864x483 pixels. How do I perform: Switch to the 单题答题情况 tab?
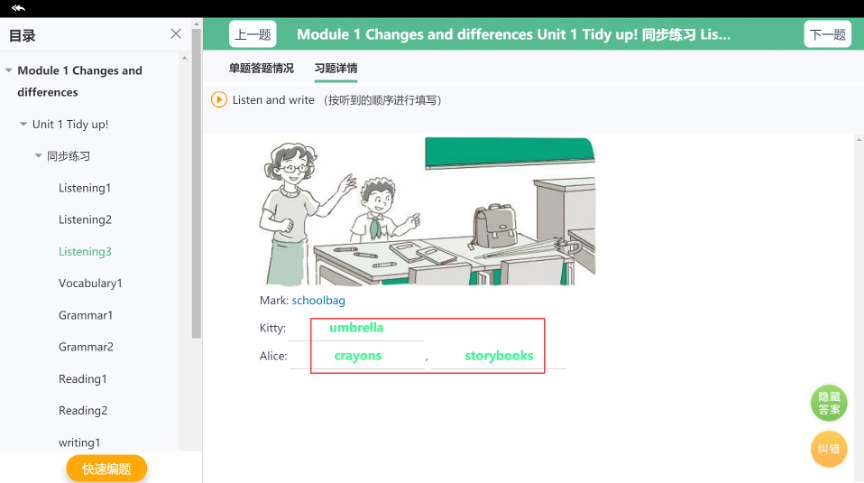[261, 68]
